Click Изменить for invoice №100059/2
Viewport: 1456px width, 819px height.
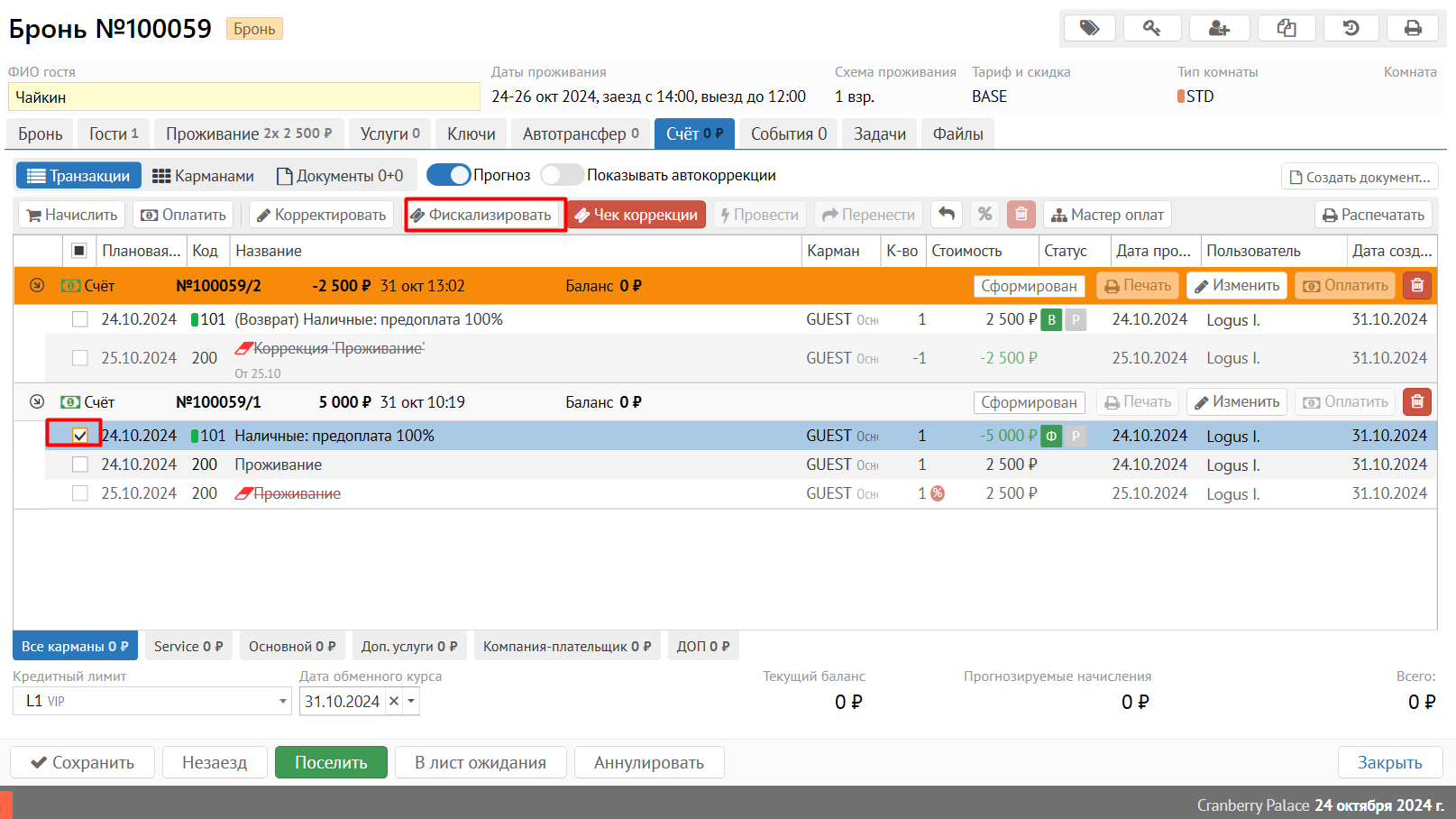coord(1237,286)
